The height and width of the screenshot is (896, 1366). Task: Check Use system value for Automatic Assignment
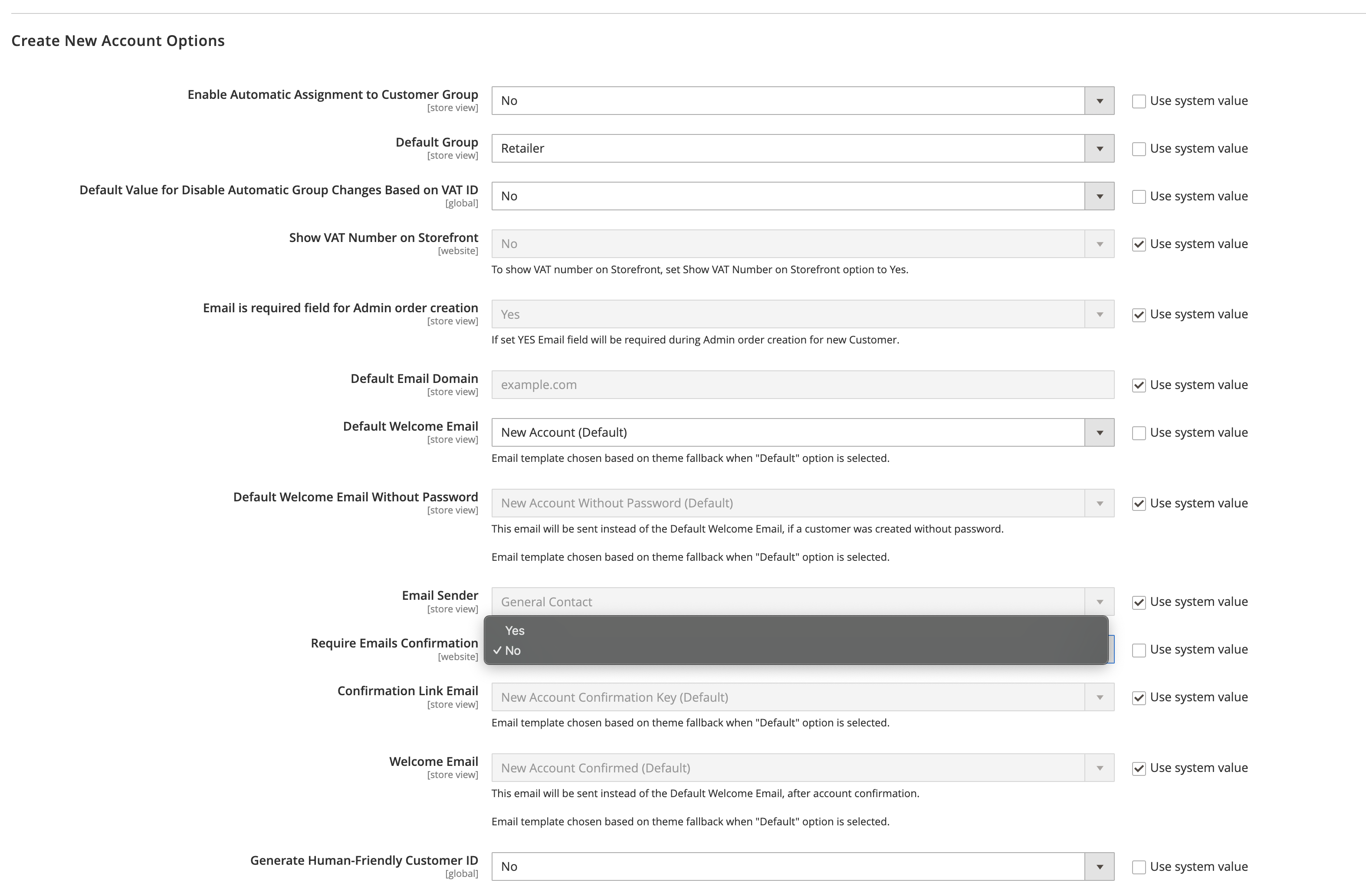point(1139,101)
